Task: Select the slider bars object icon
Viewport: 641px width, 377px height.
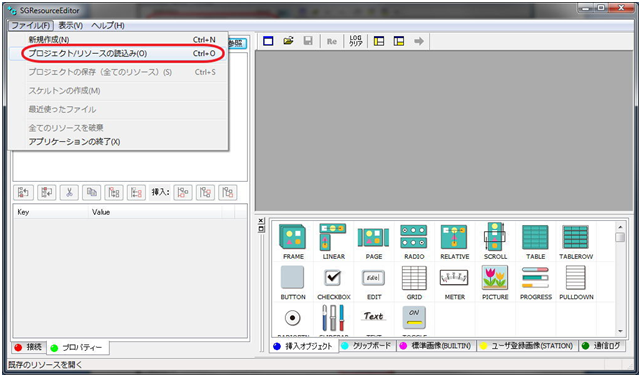Action: point(333,318)
